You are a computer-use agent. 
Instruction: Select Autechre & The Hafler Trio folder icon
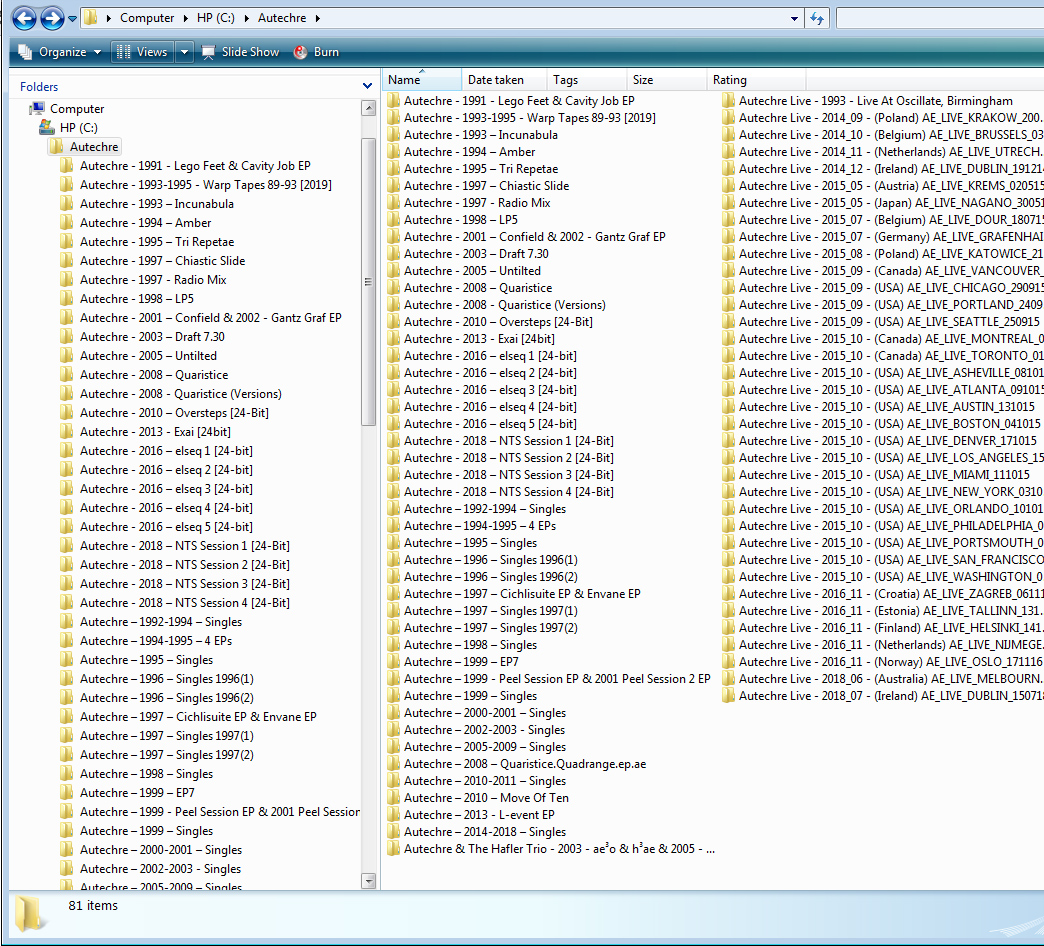pyautogui.click(x=393, y=848)
